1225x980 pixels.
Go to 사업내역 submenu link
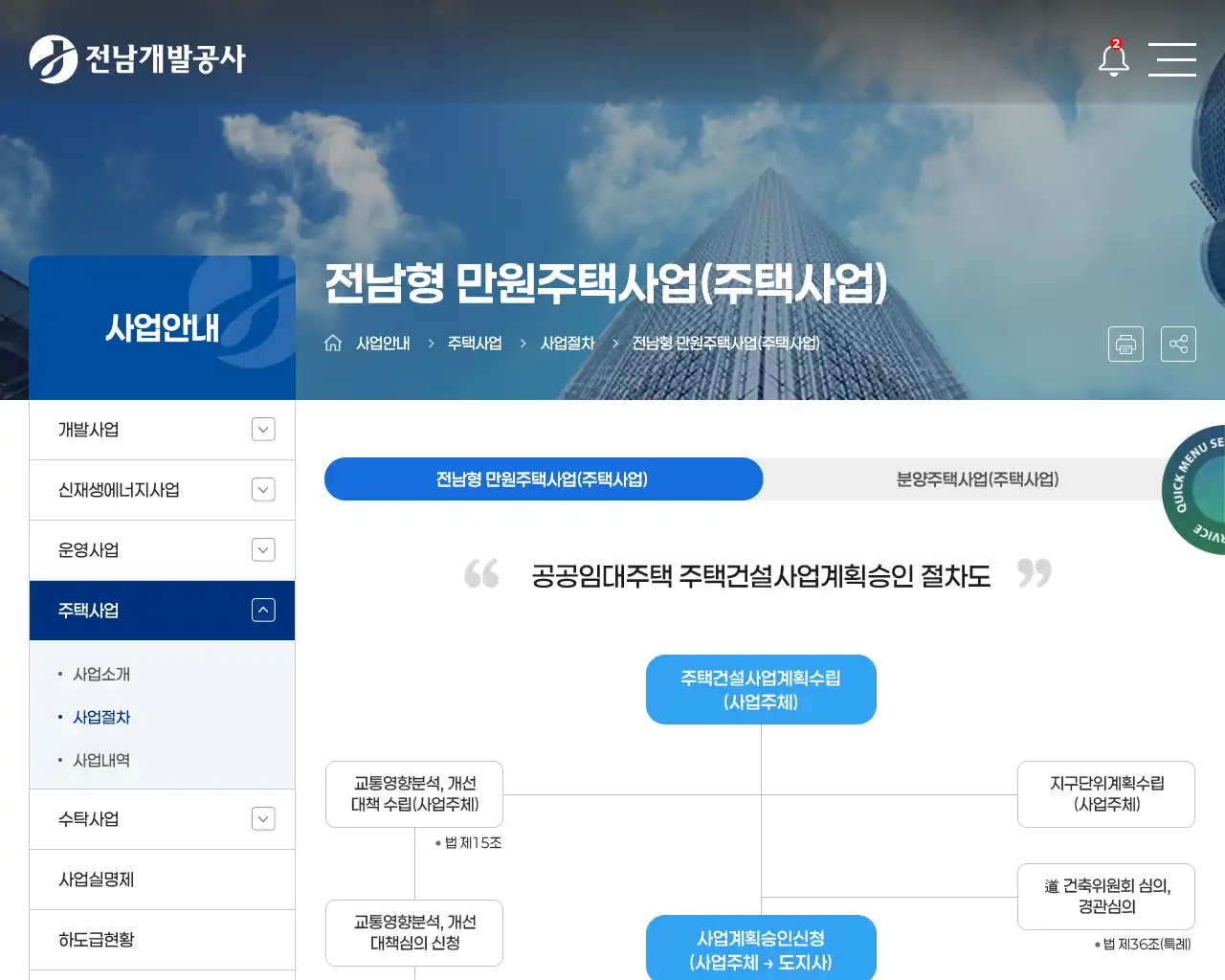[x=101, y=760]
